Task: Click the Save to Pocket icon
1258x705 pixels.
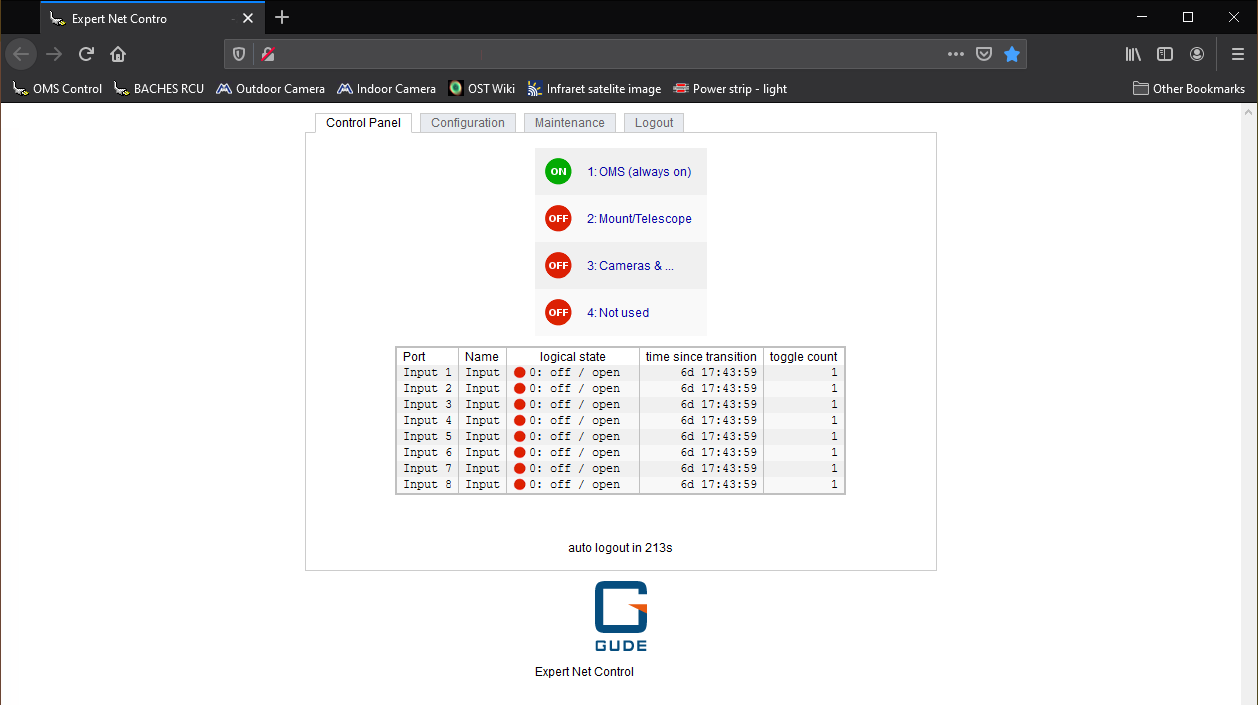Action: click(x=984, y=54)
